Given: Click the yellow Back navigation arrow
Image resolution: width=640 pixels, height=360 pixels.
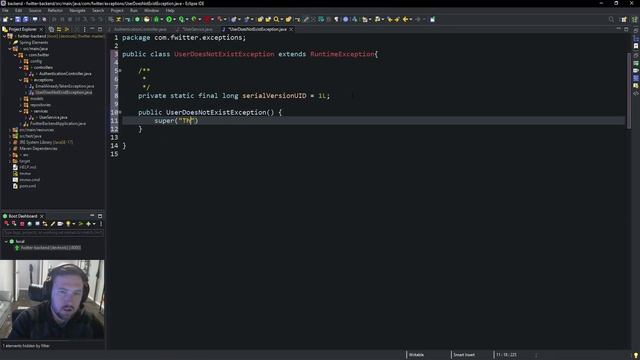Looking at the screenshot, I should (x=406, y=19).
